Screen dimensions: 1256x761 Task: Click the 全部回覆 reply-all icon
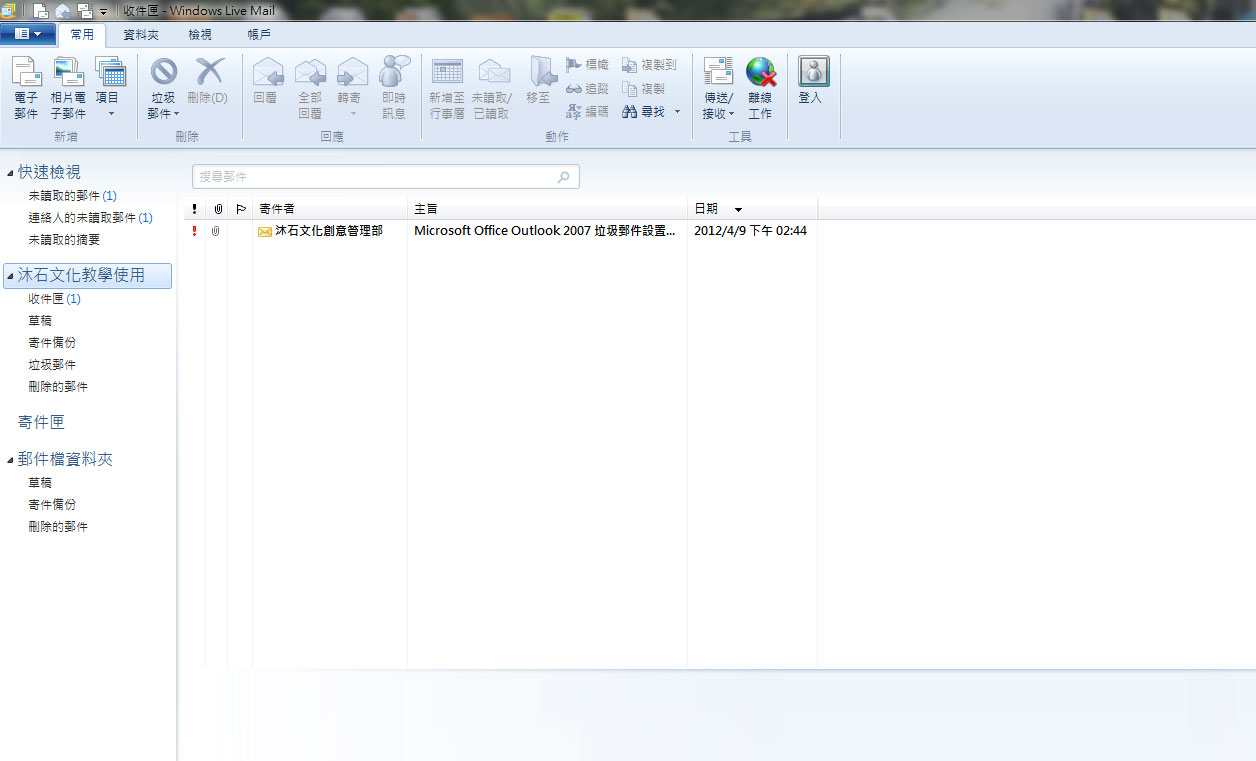[310, 72]
